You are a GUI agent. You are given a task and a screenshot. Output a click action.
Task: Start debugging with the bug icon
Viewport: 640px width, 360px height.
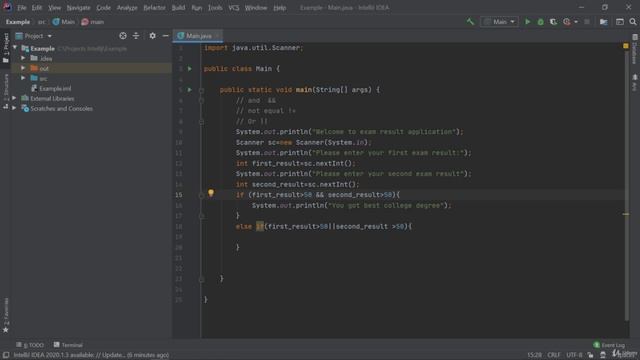pos(540,22)
